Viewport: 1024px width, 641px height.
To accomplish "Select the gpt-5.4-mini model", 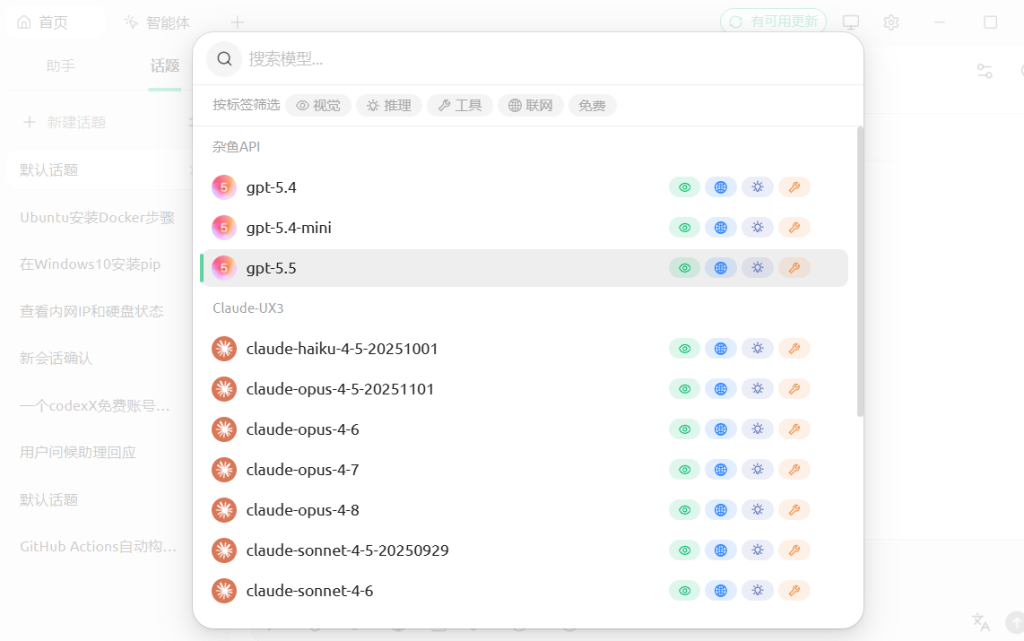I will click(x=524, y=228).
